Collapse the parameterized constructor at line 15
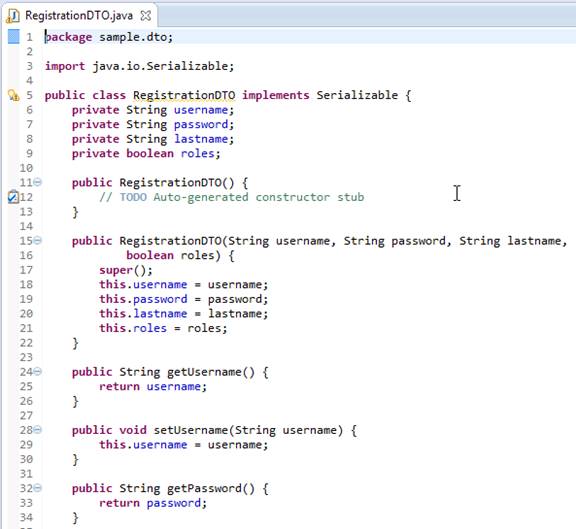Viewport: 576px width, 529px height. click(38, 240)
